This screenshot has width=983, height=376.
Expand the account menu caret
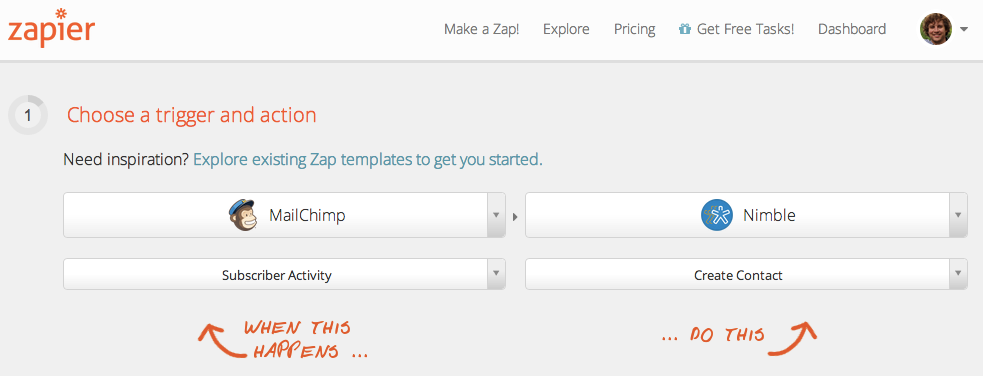pyautogui.click(x=964, y=29)
